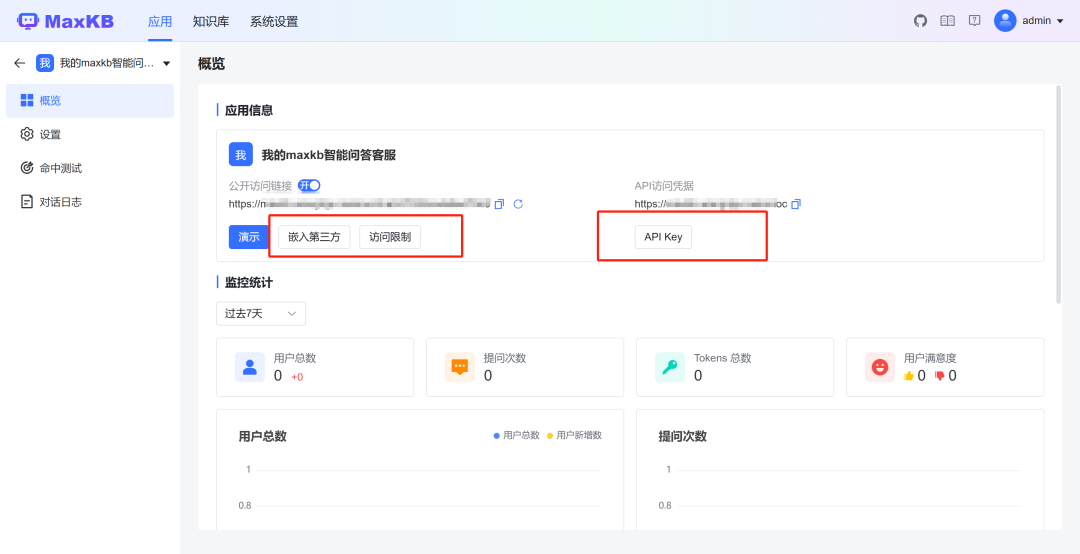Click the 提问次数 chat bubble icon
This screenshot has height=554, width=1080.
(460, 367)
